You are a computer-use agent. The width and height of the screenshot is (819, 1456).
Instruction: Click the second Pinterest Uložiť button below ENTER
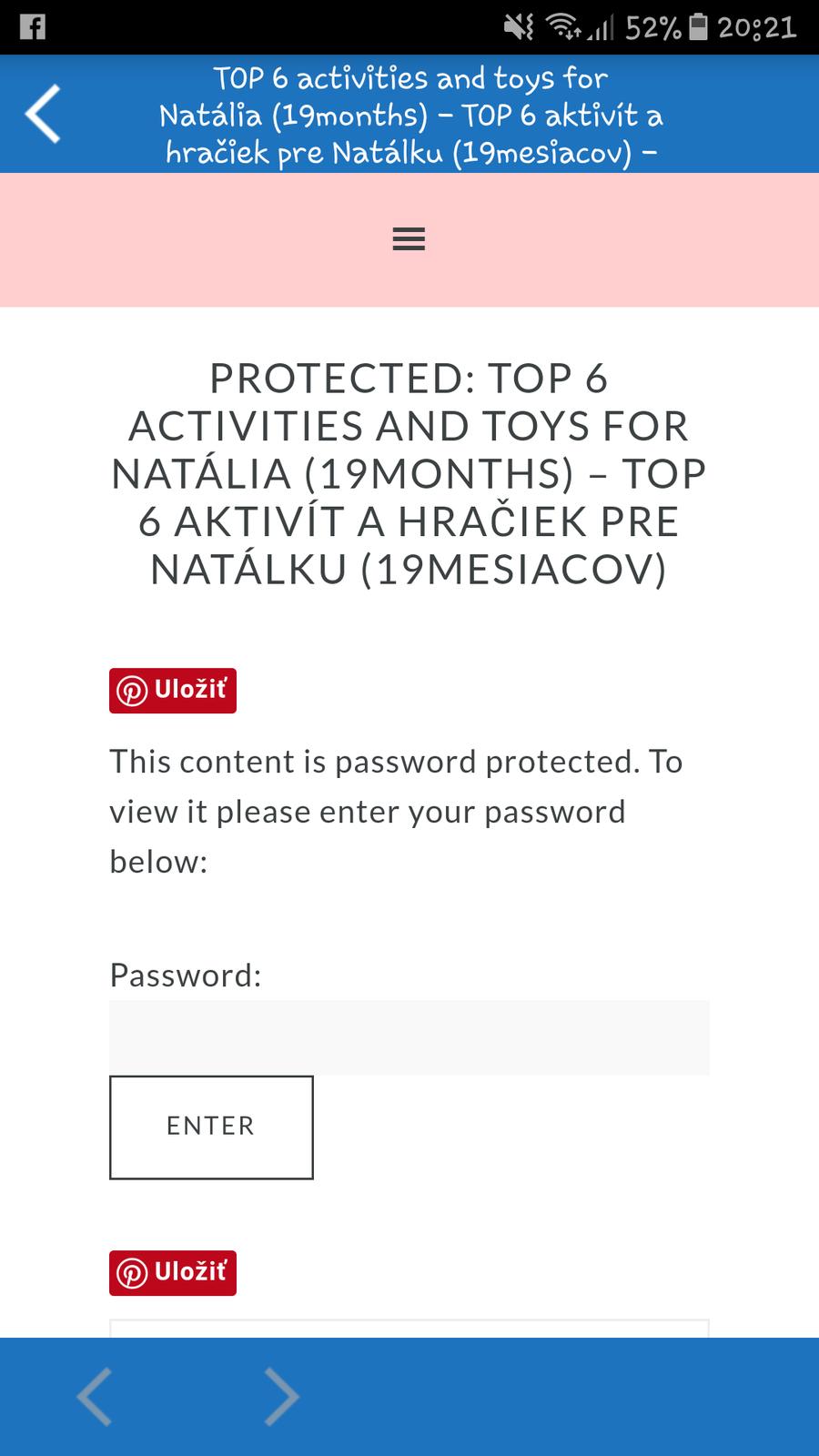[x=173, y=1272]
